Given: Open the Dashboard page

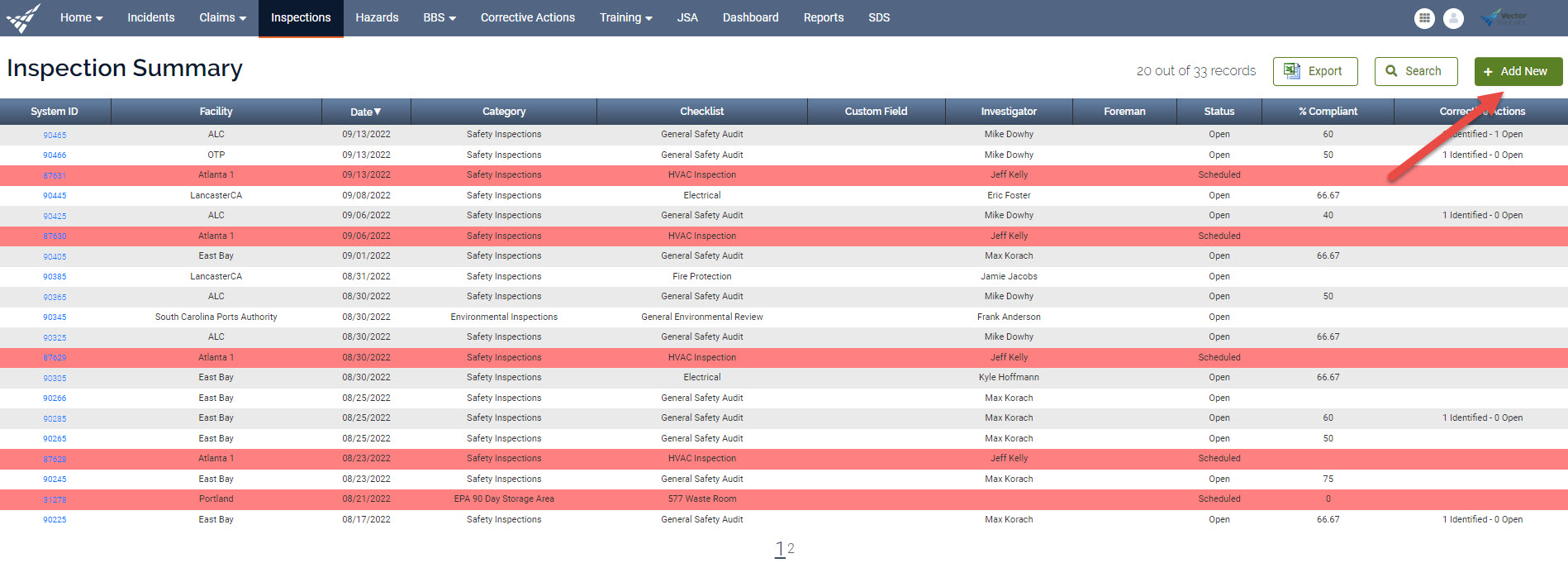Looking at the screenshot, I should [x=750, y=17].
